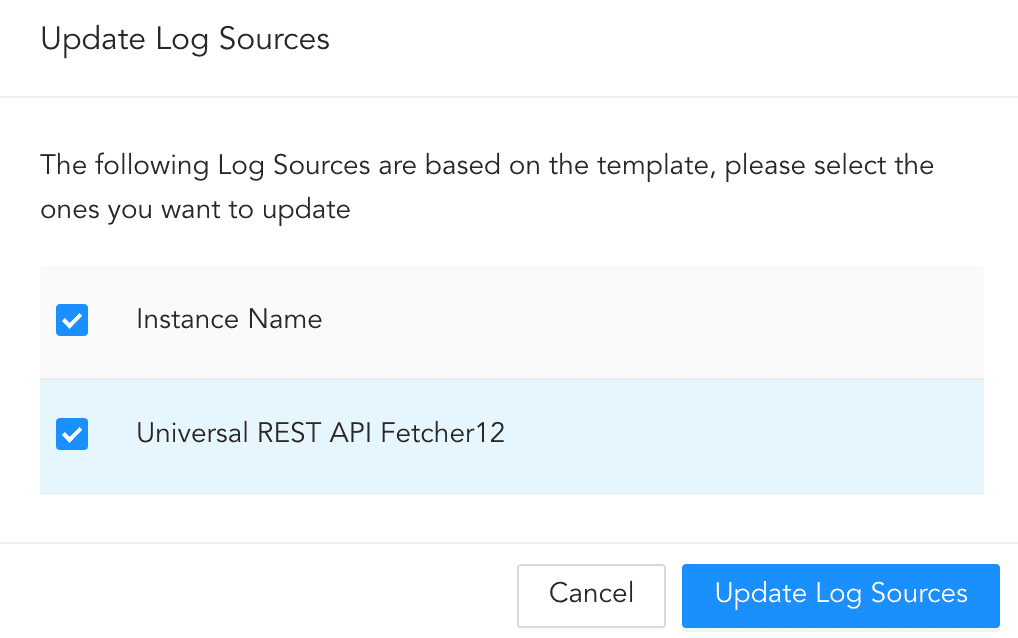Click the checkmark icon in the header row
The width and height of the screenshot is (1018, 638).
72,320
